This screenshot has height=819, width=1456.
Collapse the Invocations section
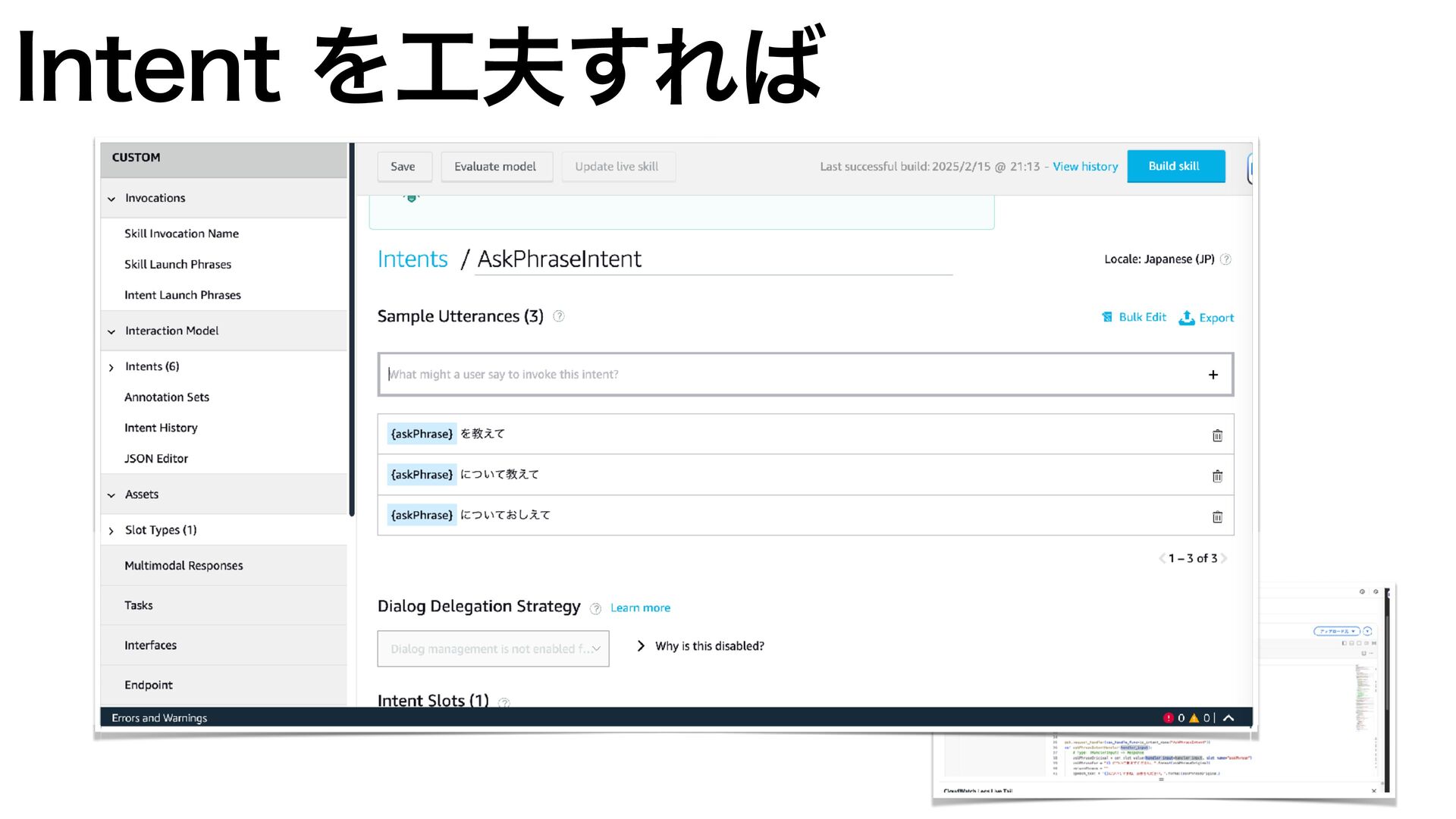(111, 199)
